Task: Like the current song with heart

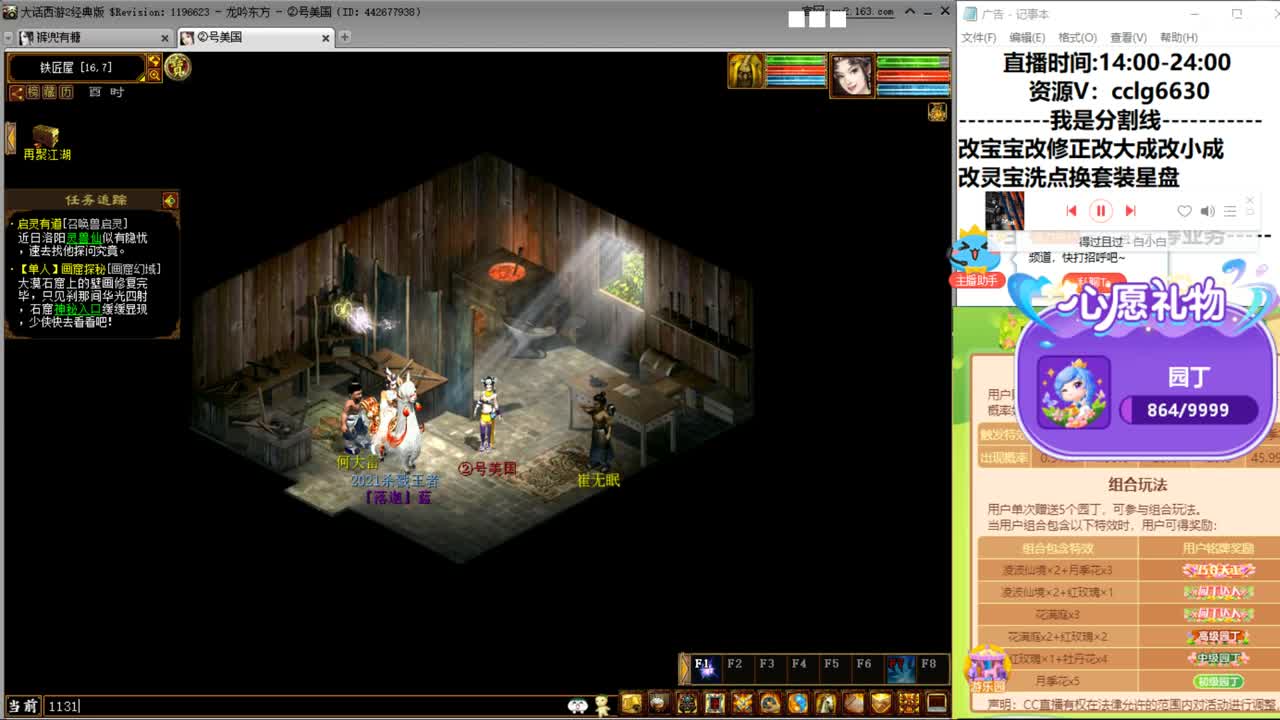Action: click(x=1184, y=211)
